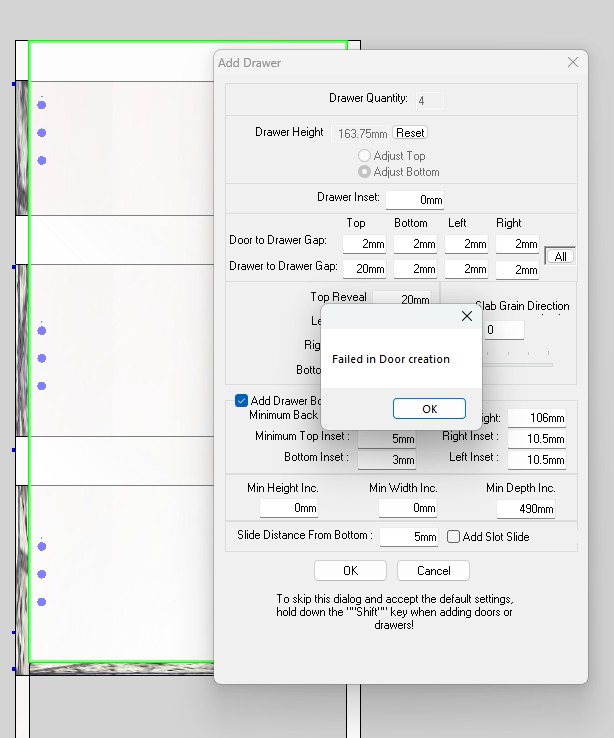Viewport: 614px width, 738px height.
Task: Toggle the Add Drawer Box checkbox
Action: point(242,400)
